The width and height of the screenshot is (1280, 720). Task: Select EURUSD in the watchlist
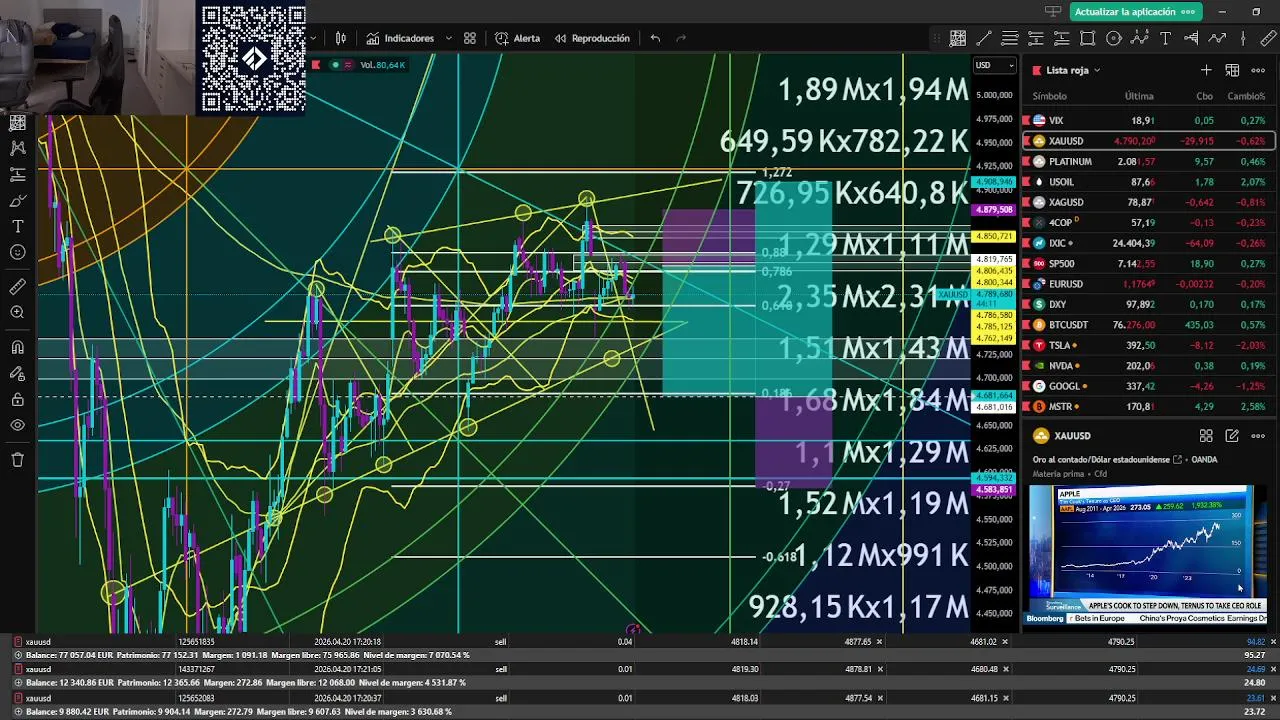click(x=1148, y=284)
